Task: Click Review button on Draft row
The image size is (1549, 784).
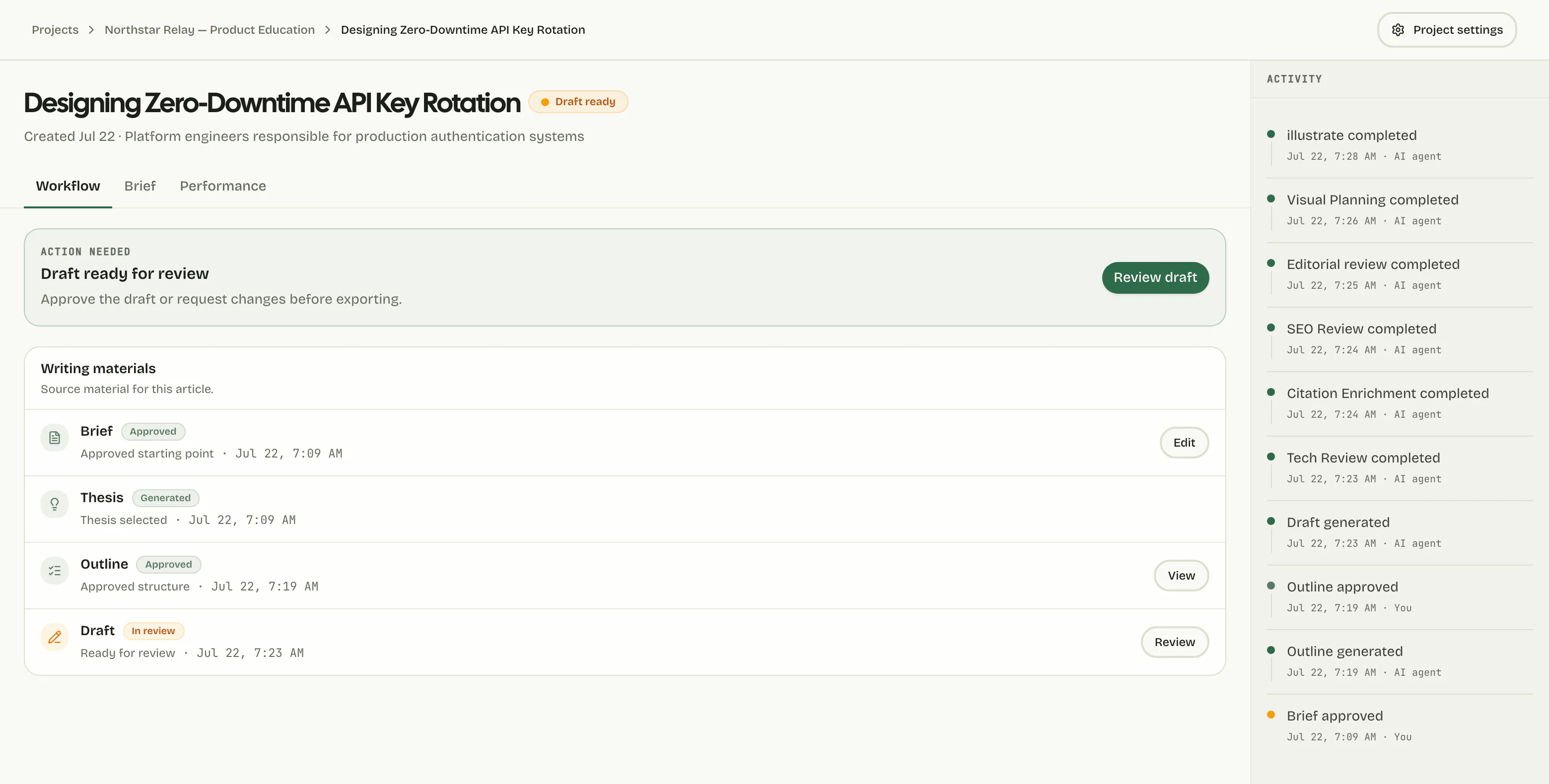Action: (1174, 642)
